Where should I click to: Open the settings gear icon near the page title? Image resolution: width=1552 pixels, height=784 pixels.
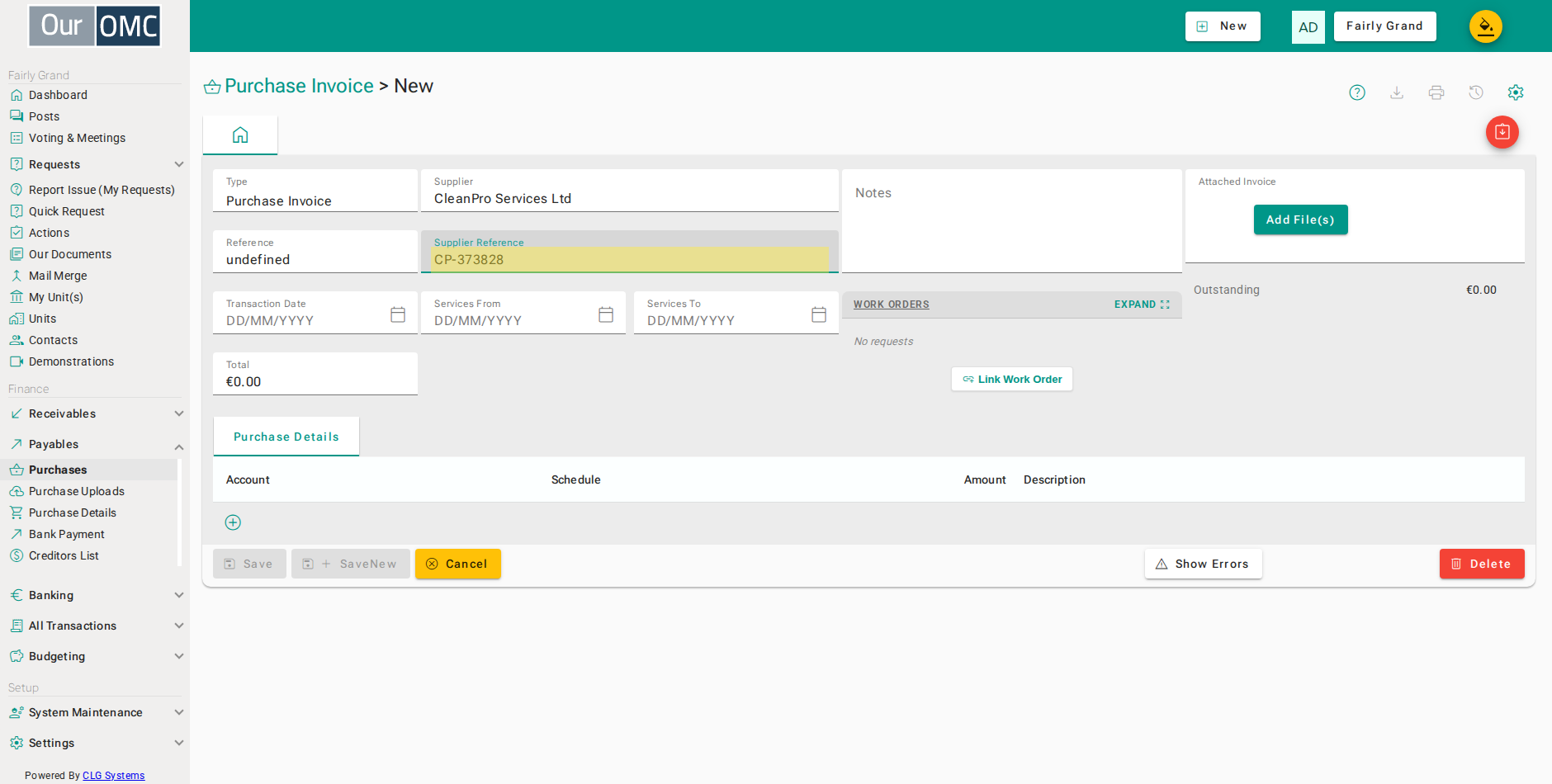pos(1516,92)
